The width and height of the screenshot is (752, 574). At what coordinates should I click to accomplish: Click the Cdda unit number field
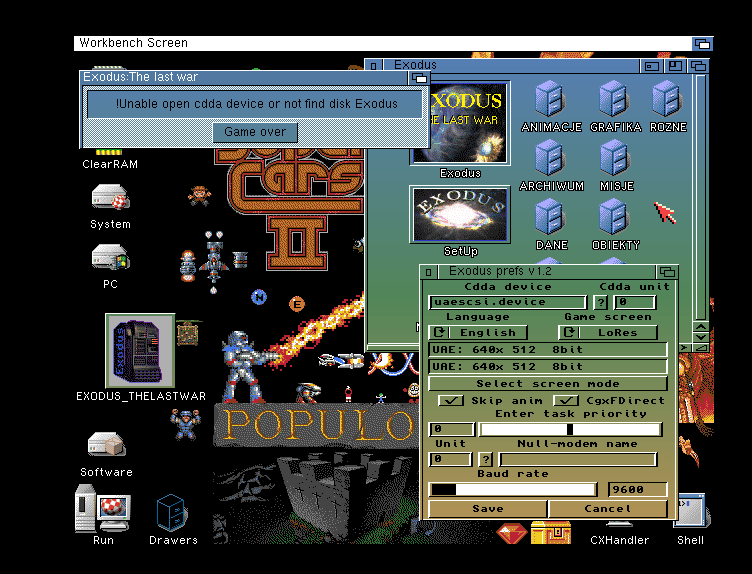634,302
